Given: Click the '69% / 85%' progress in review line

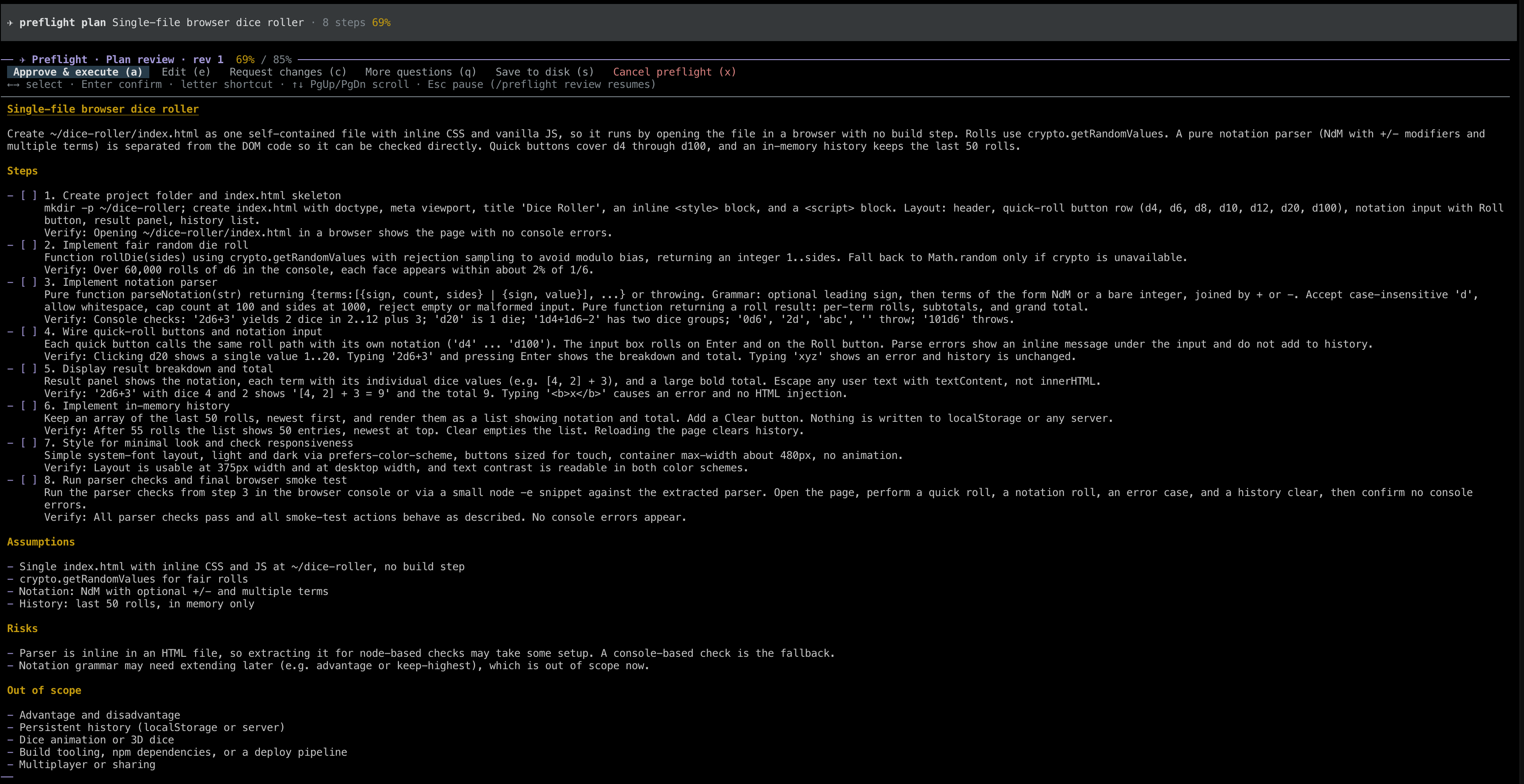Looking at the screenshot, I should click(264, 59).
